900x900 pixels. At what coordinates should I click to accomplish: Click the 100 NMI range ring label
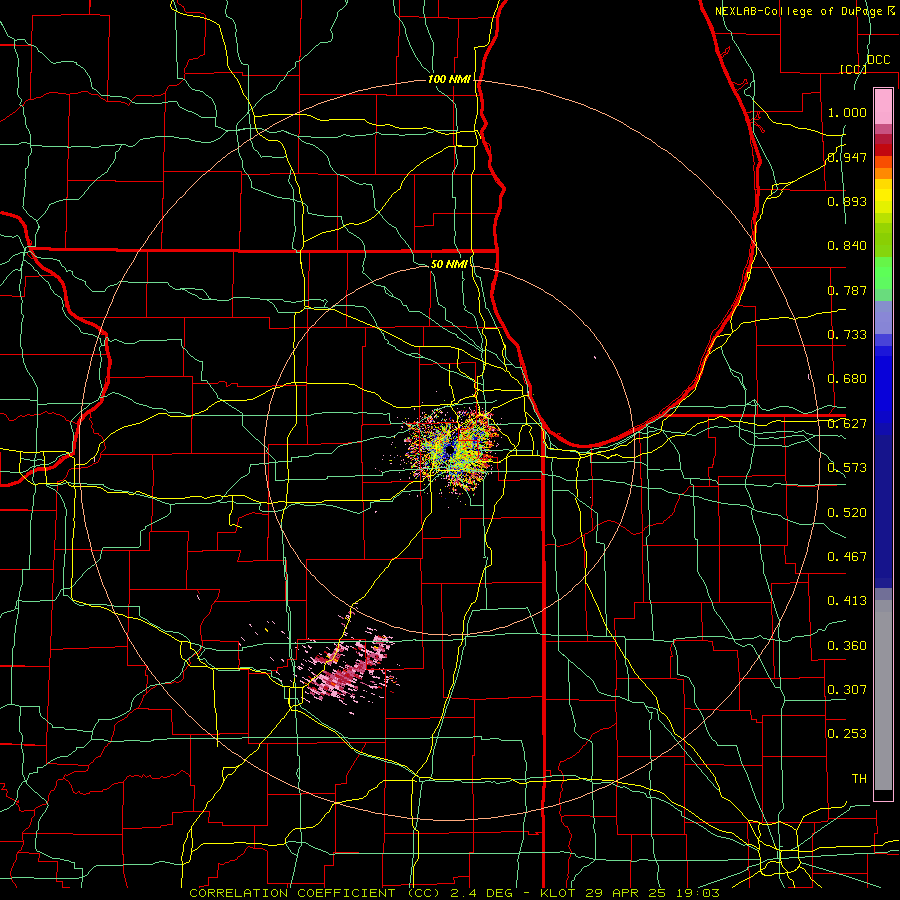[449, 79]
